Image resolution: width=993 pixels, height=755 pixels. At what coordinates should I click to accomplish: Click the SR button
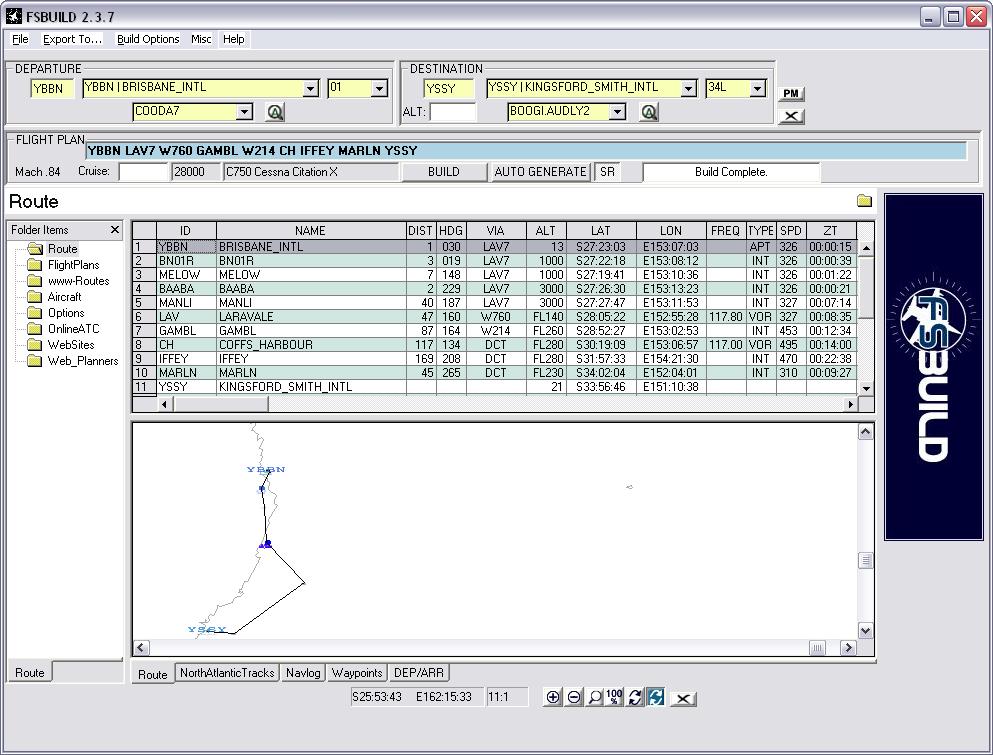[607, 172]
